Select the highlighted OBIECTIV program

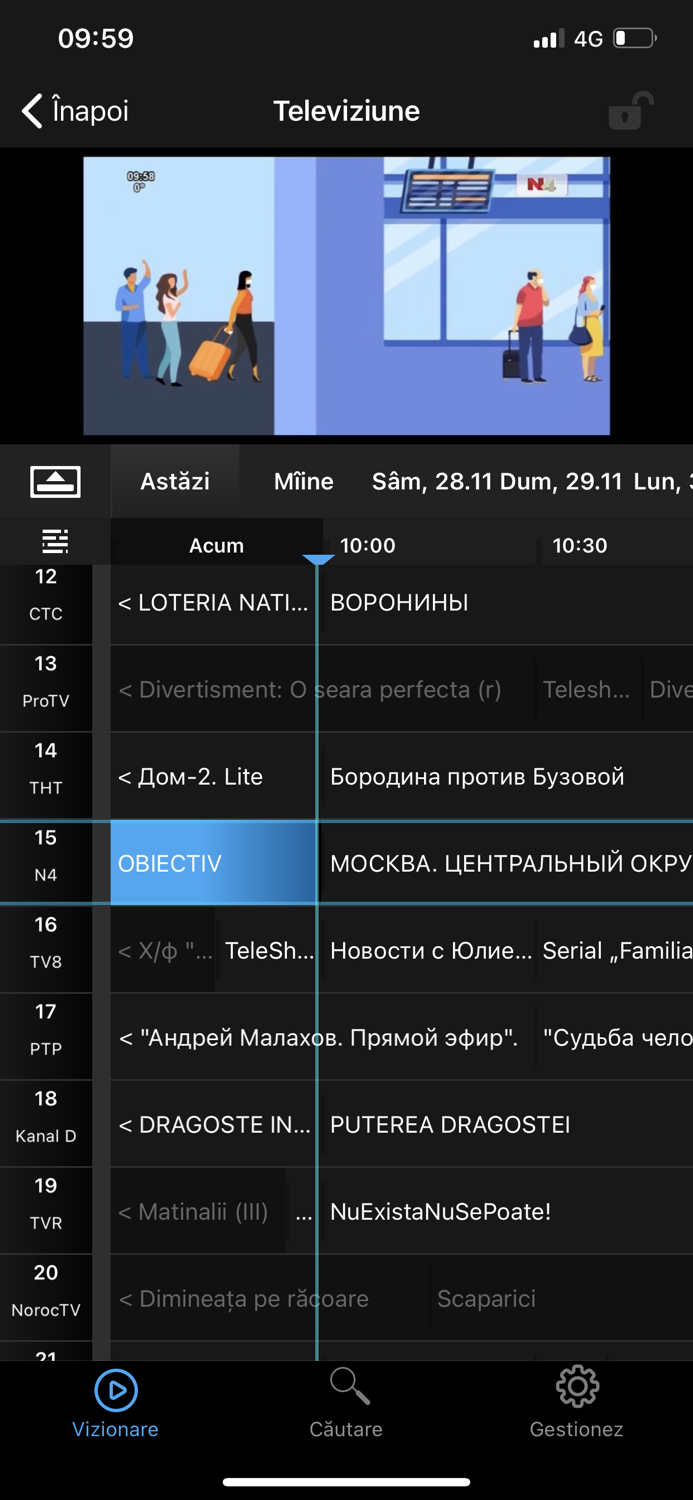[x=213, y=863]
